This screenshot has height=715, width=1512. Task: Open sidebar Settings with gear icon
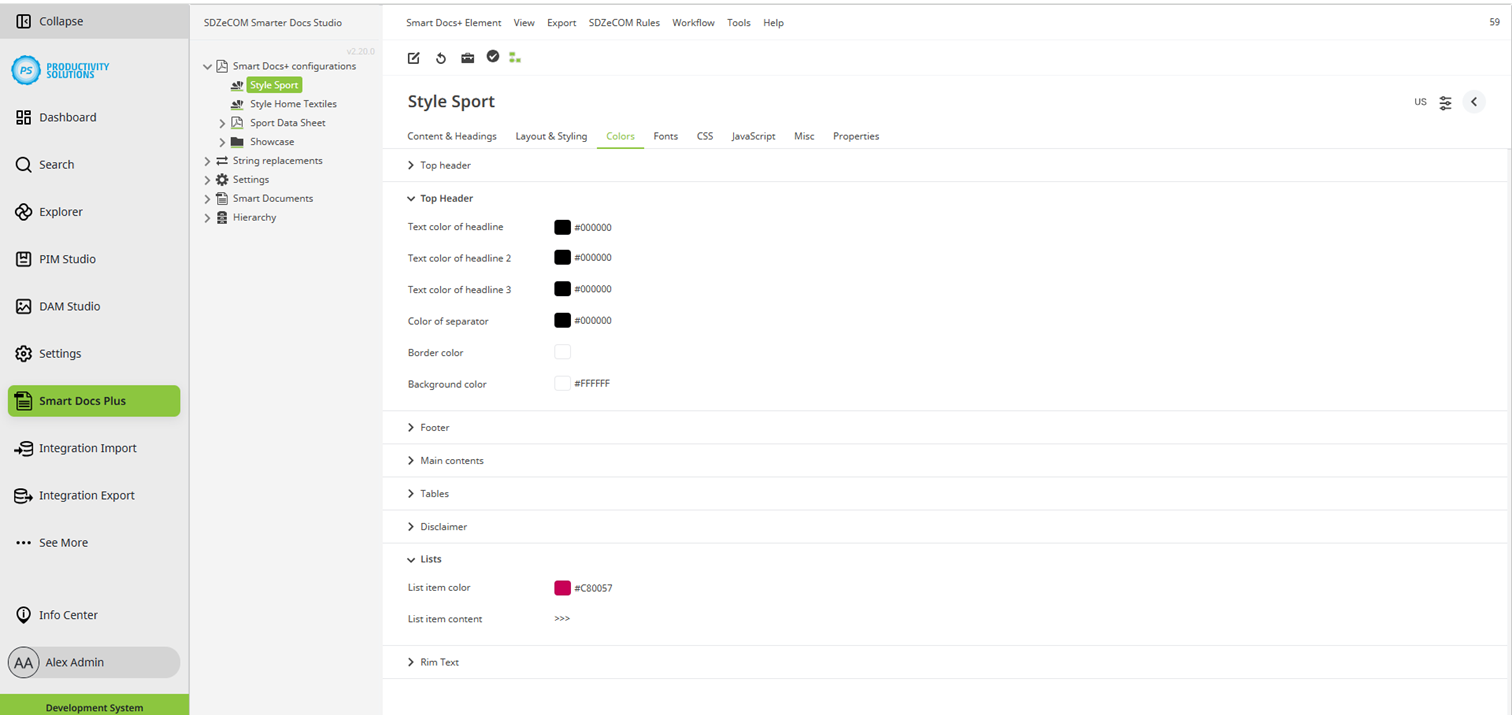tap(94, 353)
